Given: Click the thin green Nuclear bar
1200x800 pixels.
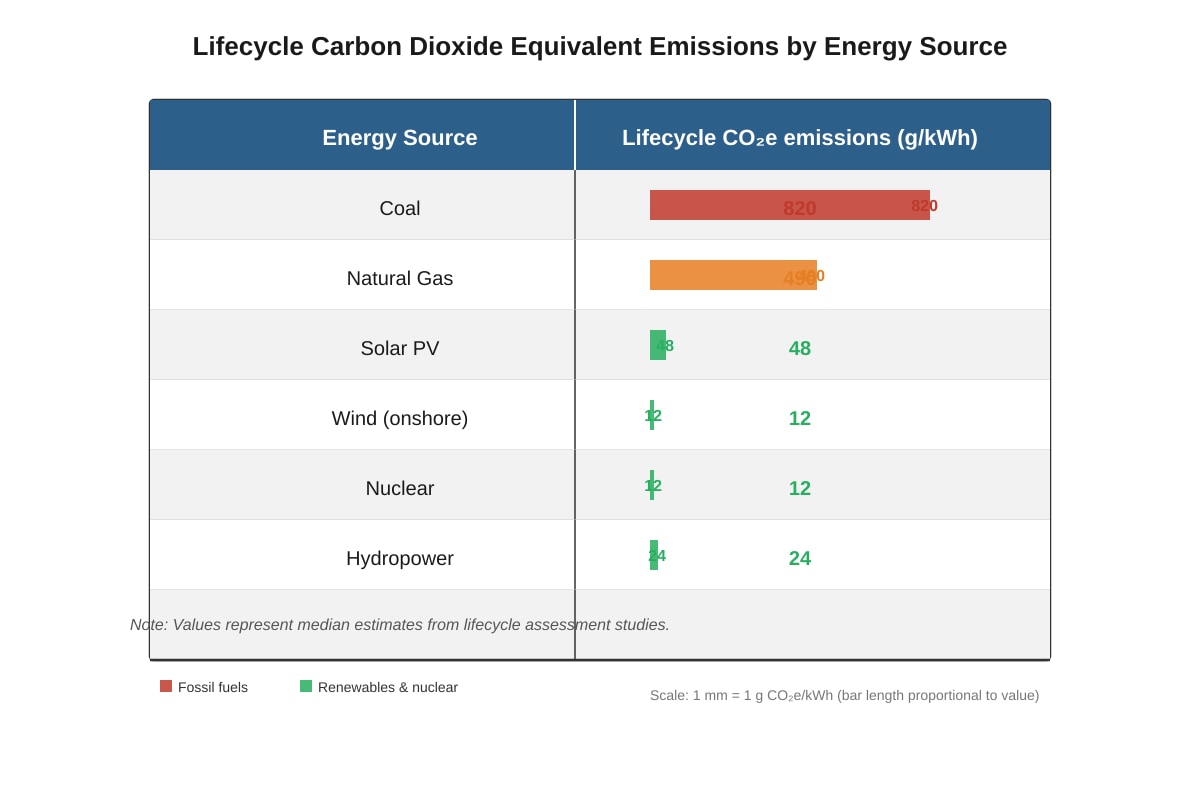Looking at the screenshot, I should tap(652, 485).
